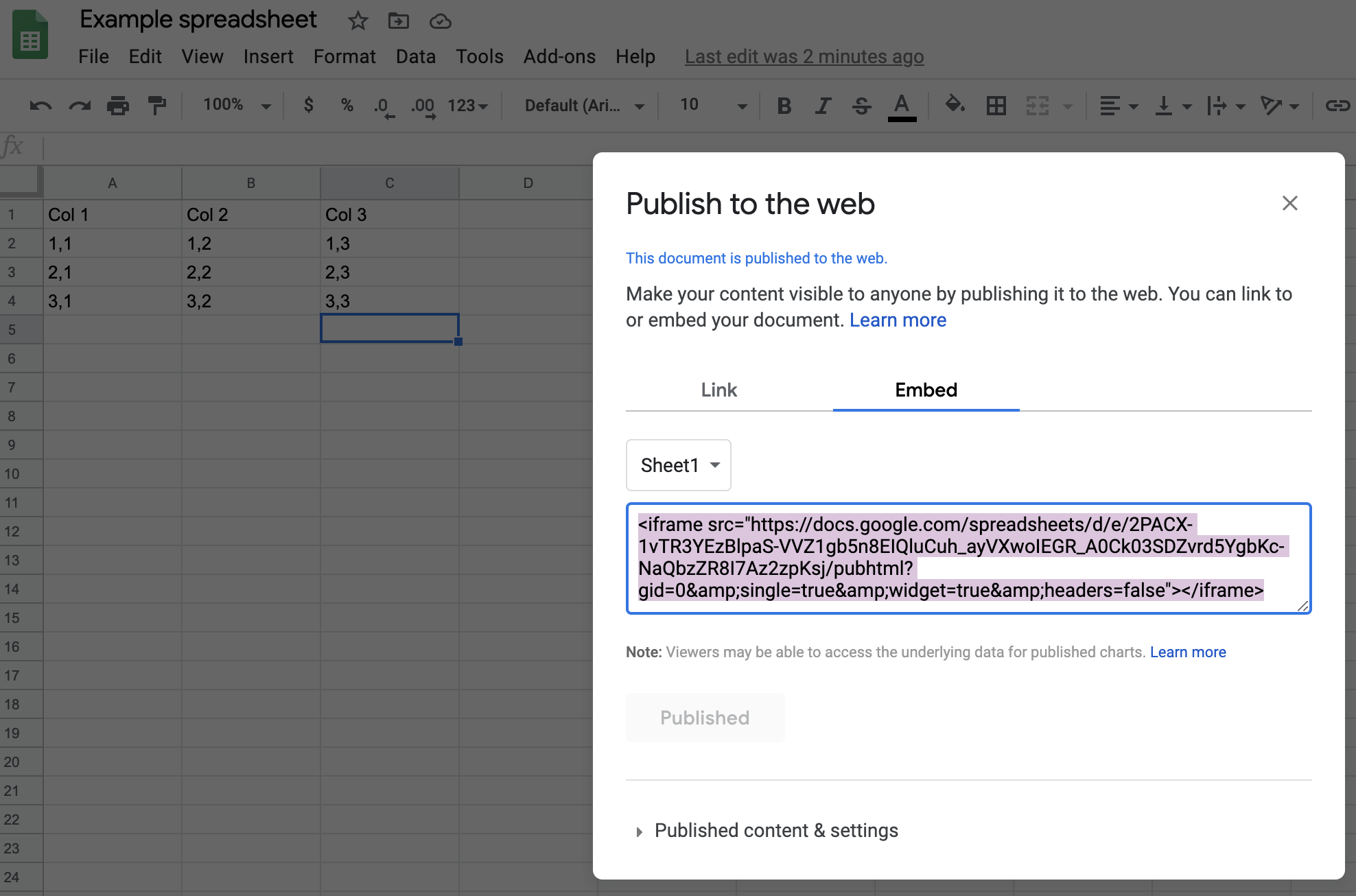
Task: Open the Help menu
Action: pyautogui.click(x=635, y=57)
